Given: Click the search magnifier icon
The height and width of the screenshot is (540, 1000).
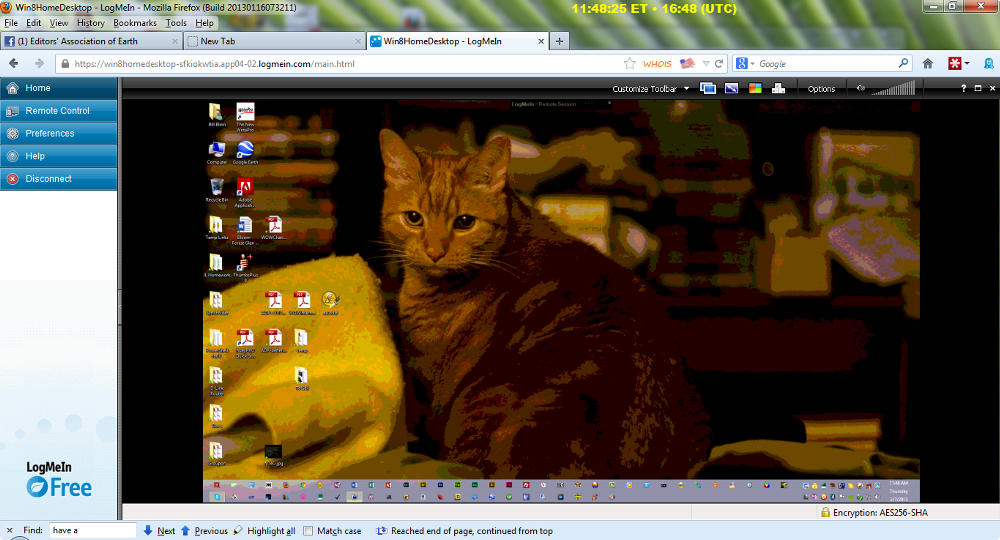Looking at the screenshot, I should pyautogui.click(x=903, y=64).
